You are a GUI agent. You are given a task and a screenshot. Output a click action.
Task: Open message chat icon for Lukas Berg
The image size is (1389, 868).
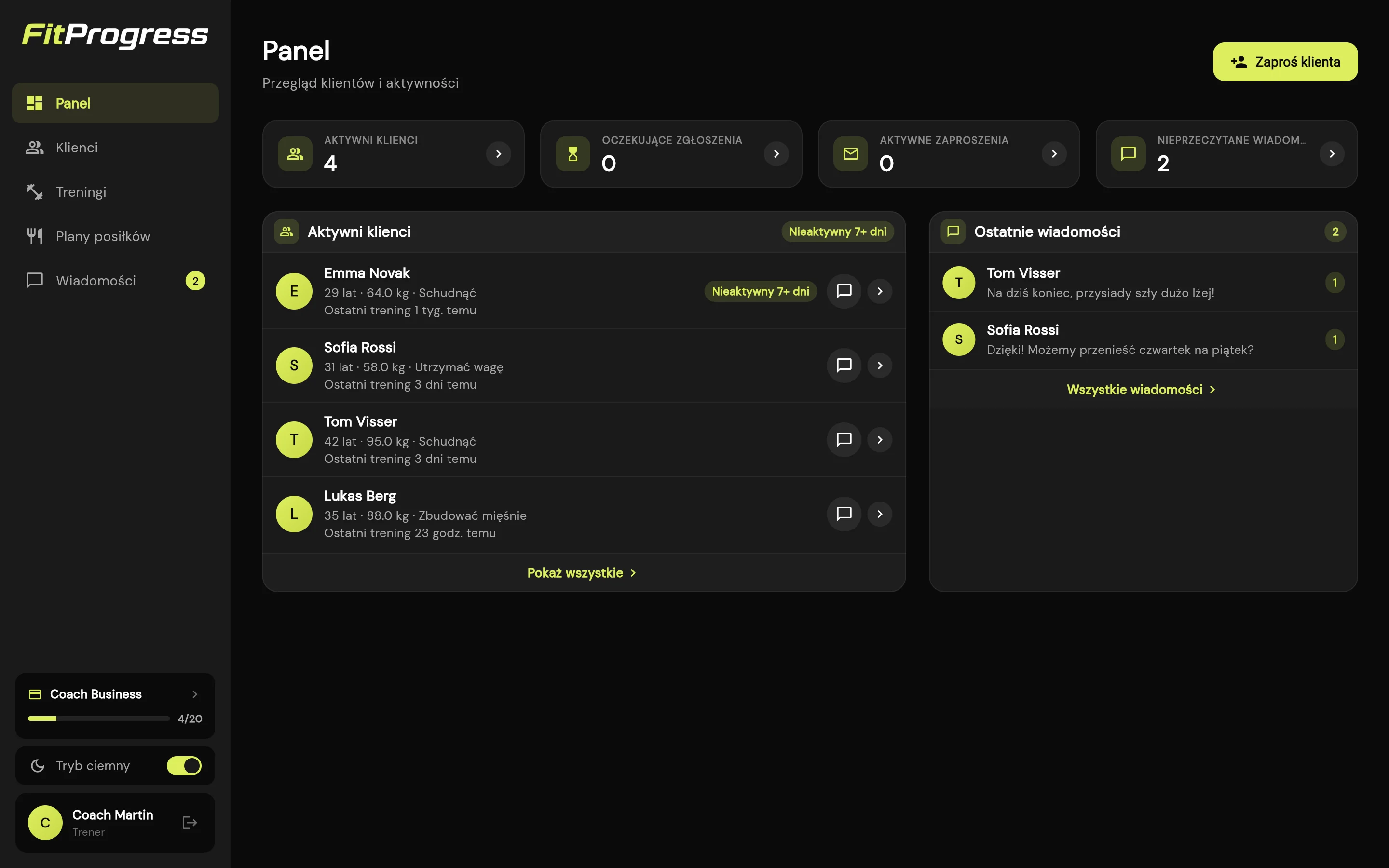(844, 514)
